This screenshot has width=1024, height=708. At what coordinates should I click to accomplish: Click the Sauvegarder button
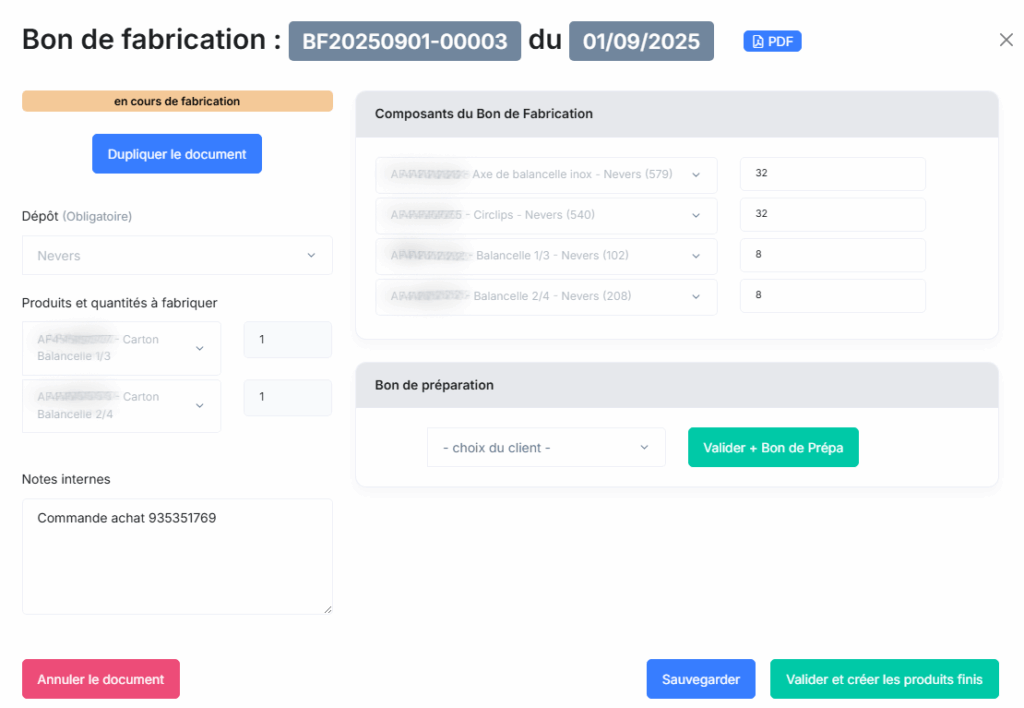tap(701, 679)
